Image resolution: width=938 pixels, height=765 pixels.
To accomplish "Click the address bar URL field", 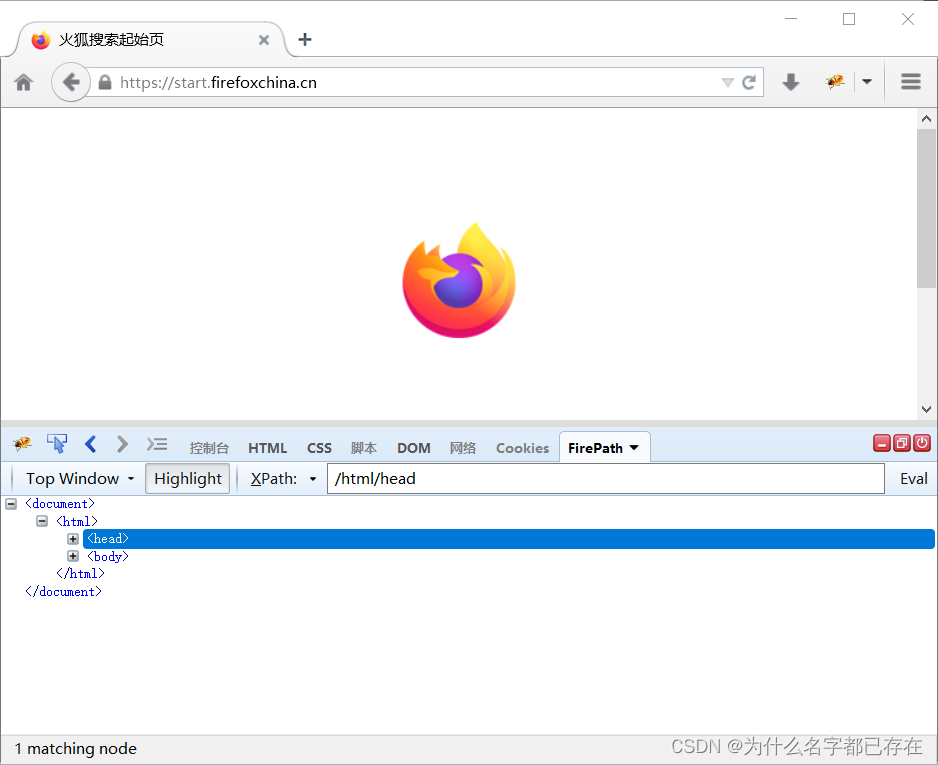I will pyautogui.click(x=419, y=83).
